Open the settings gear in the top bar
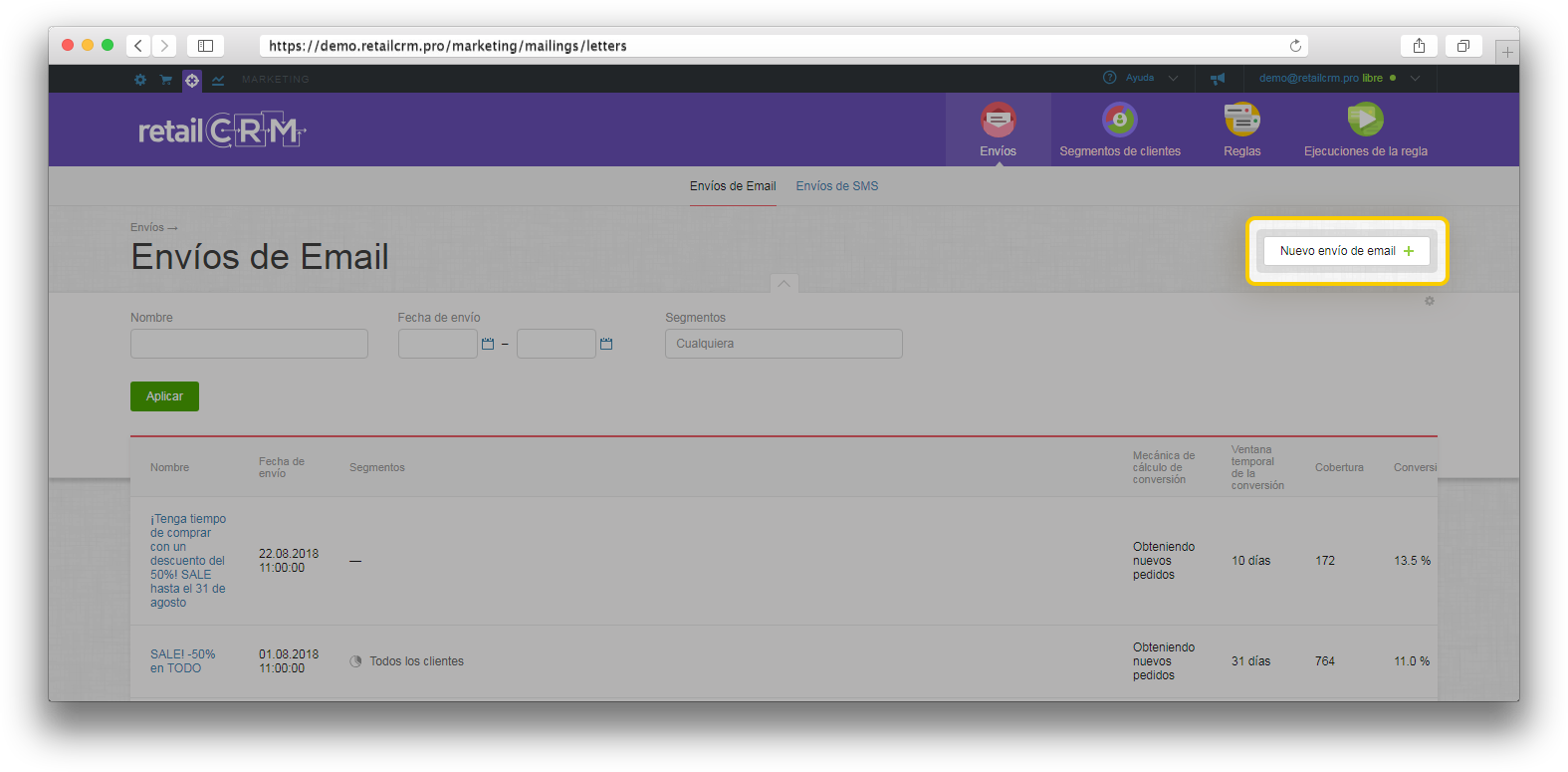1568x772 pixels. (140, 80)
